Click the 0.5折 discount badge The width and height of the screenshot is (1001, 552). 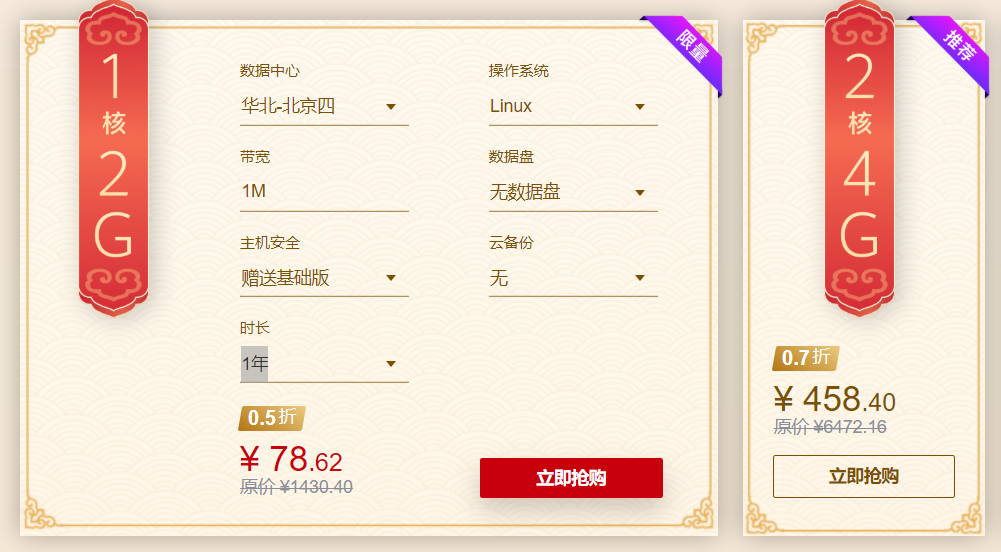(x=271, y=418)
